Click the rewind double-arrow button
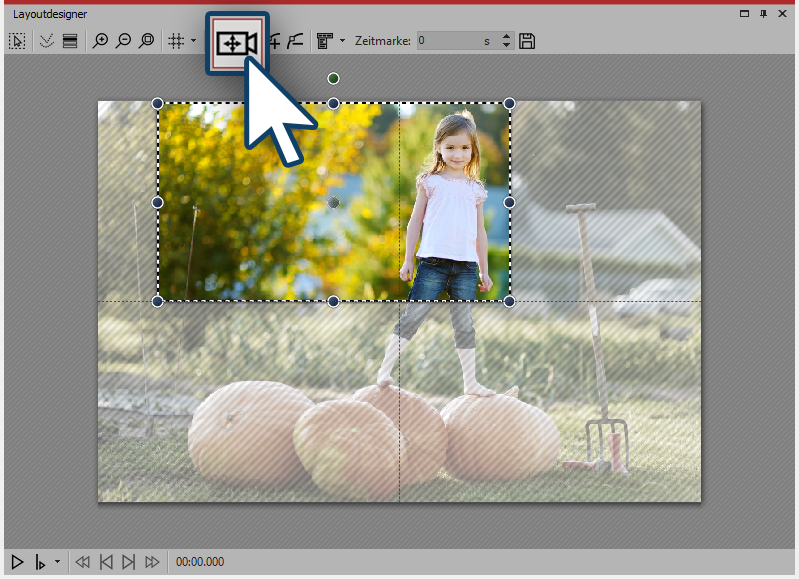This screenshot has height=579, width=799. [83, 562]
